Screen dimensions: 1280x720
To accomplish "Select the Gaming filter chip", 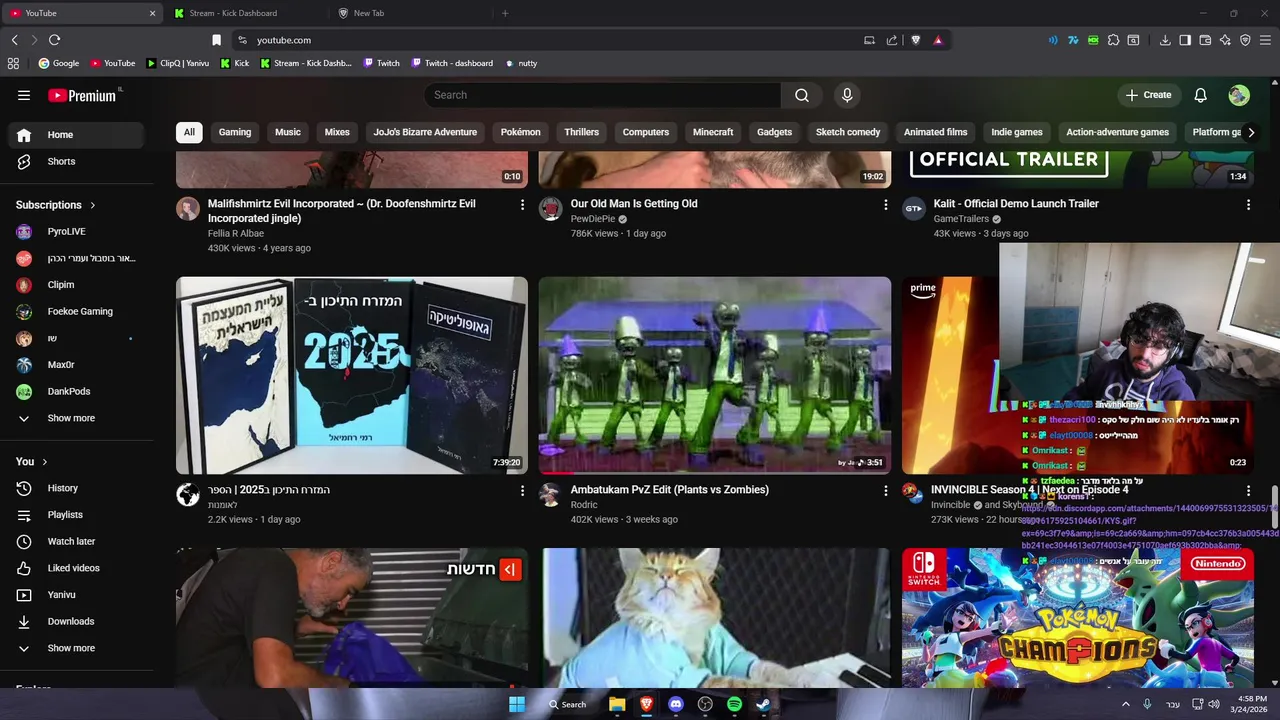I will click(x=235, y=132).
